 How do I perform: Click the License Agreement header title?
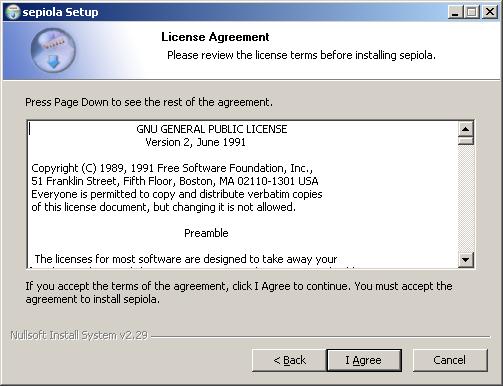[215, 37]
